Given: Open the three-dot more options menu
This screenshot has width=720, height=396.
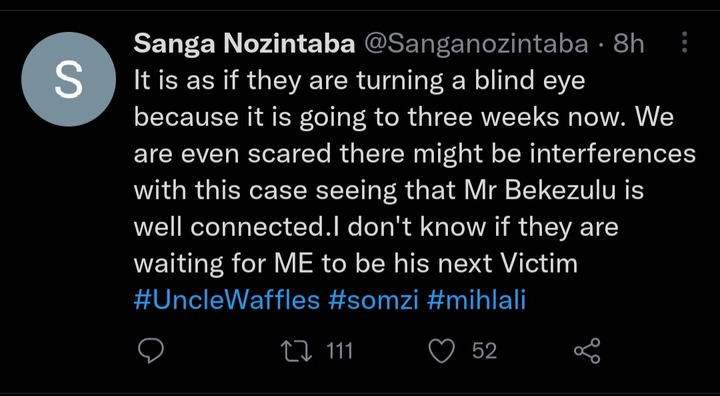Looking at the screenshot, I should 685,43.
